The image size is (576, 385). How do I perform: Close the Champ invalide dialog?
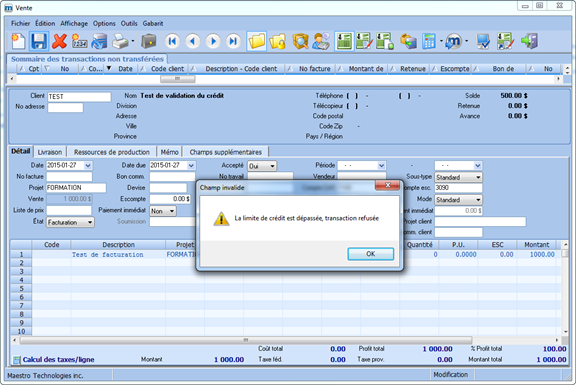[387, 186]
